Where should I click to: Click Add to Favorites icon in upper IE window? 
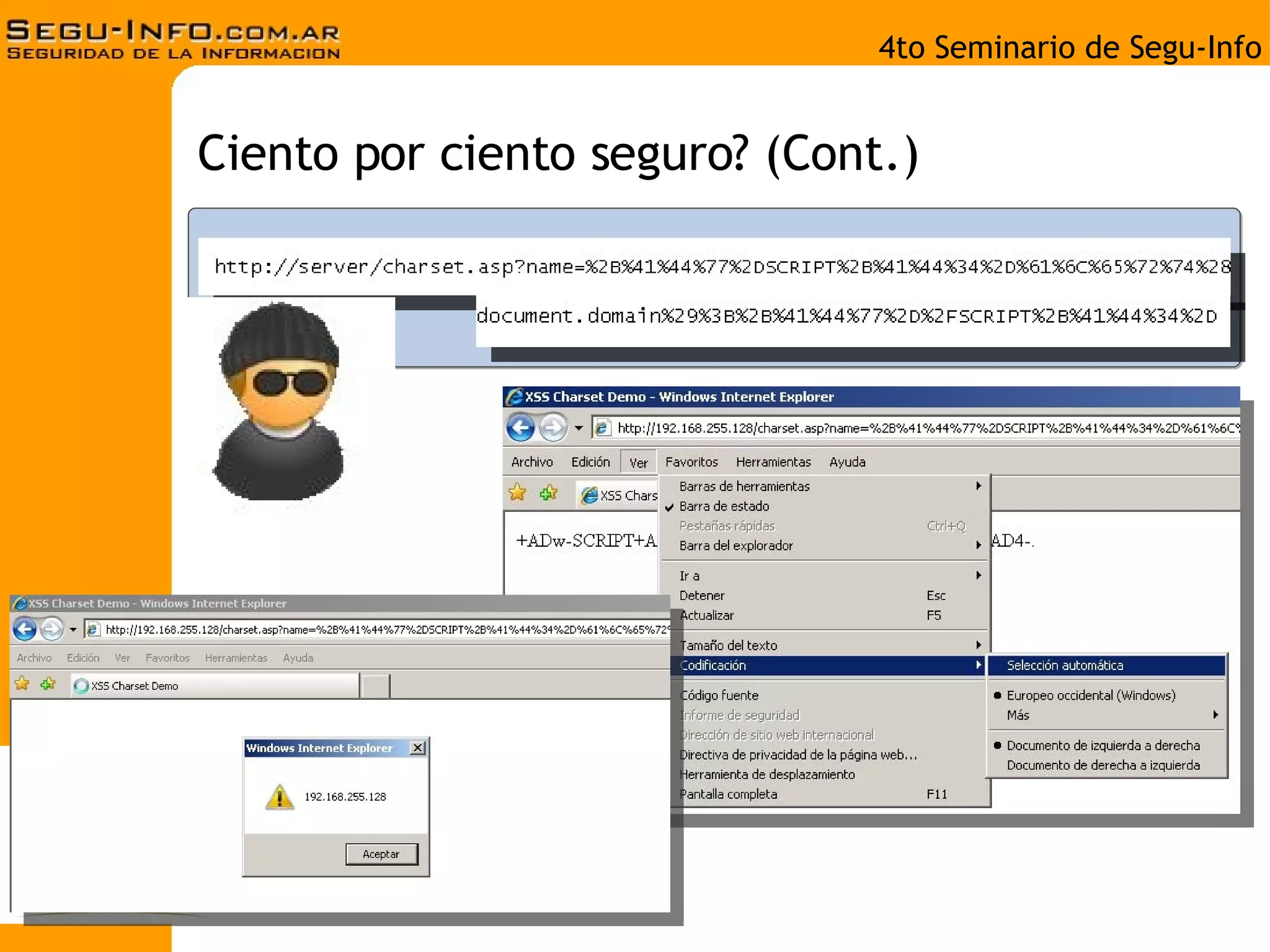549,493
